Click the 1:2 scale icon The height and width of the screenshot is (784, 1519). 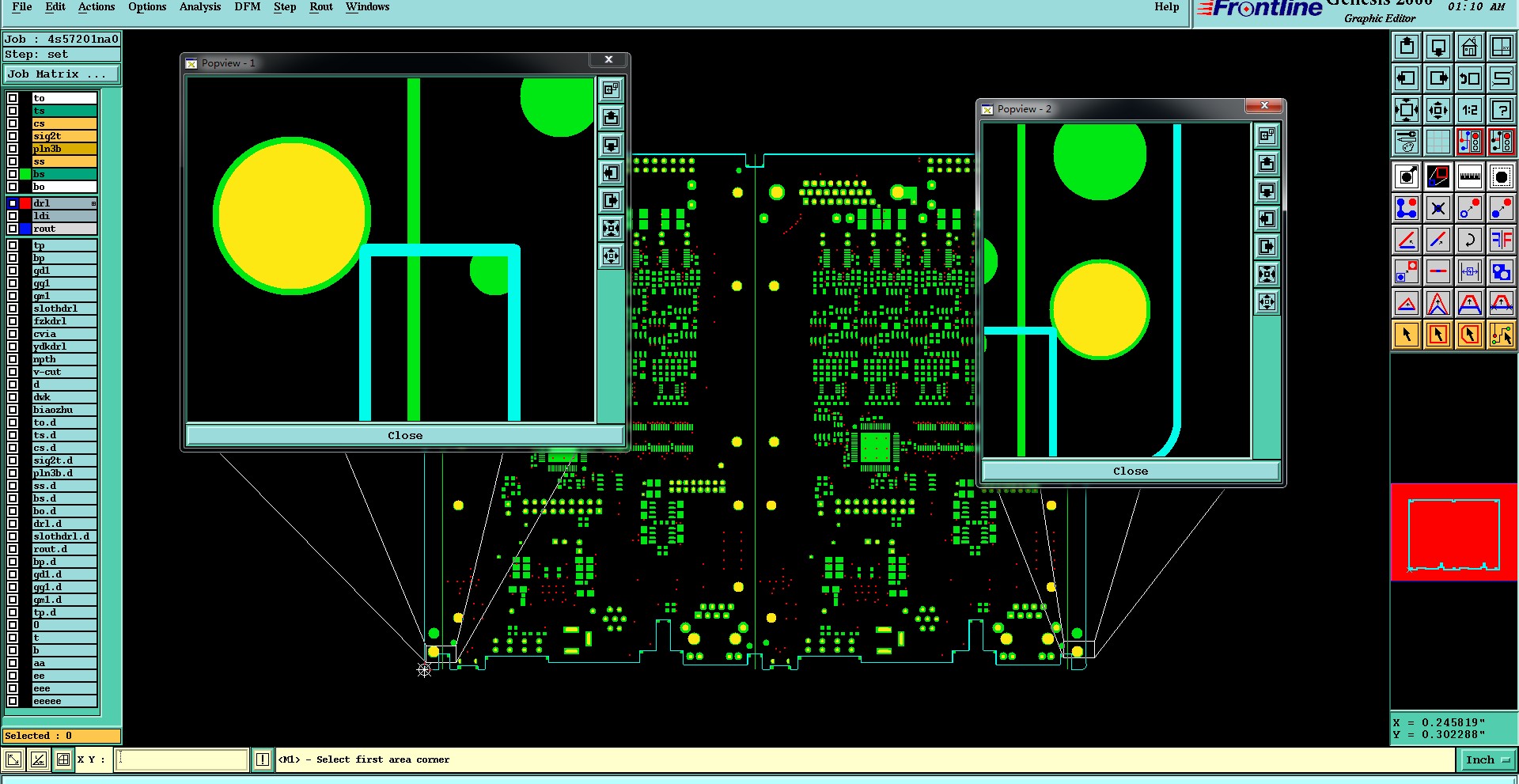pos(1470,110)
